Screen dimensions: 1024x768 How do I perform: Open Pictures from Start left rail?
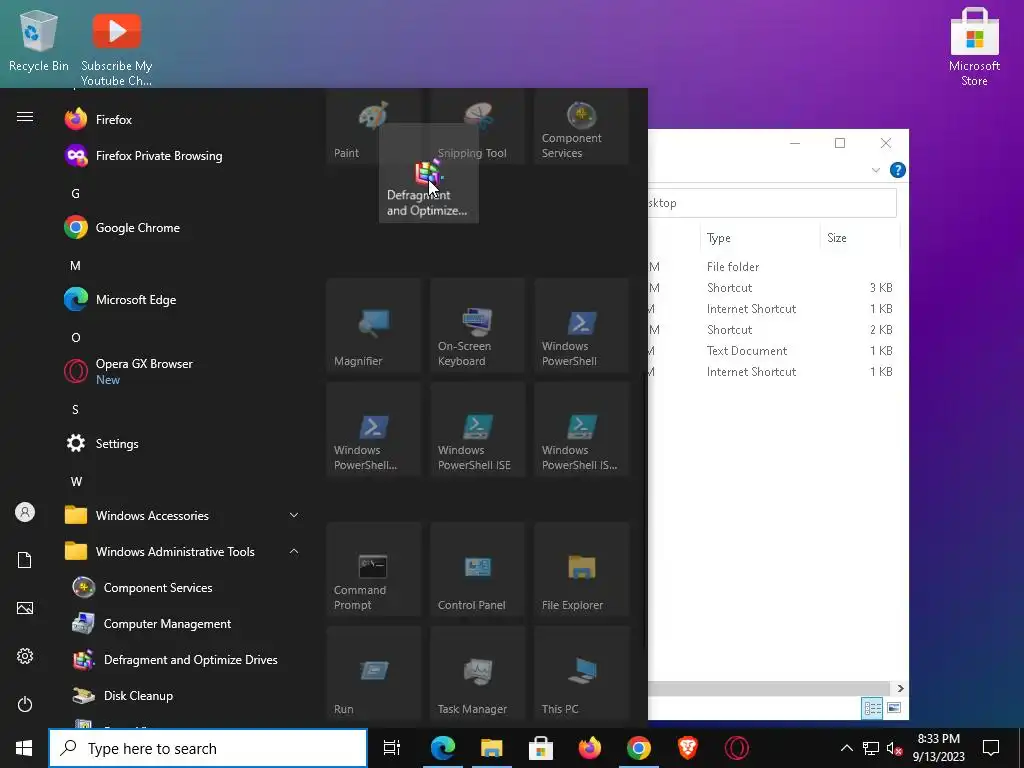click(25, 608)
